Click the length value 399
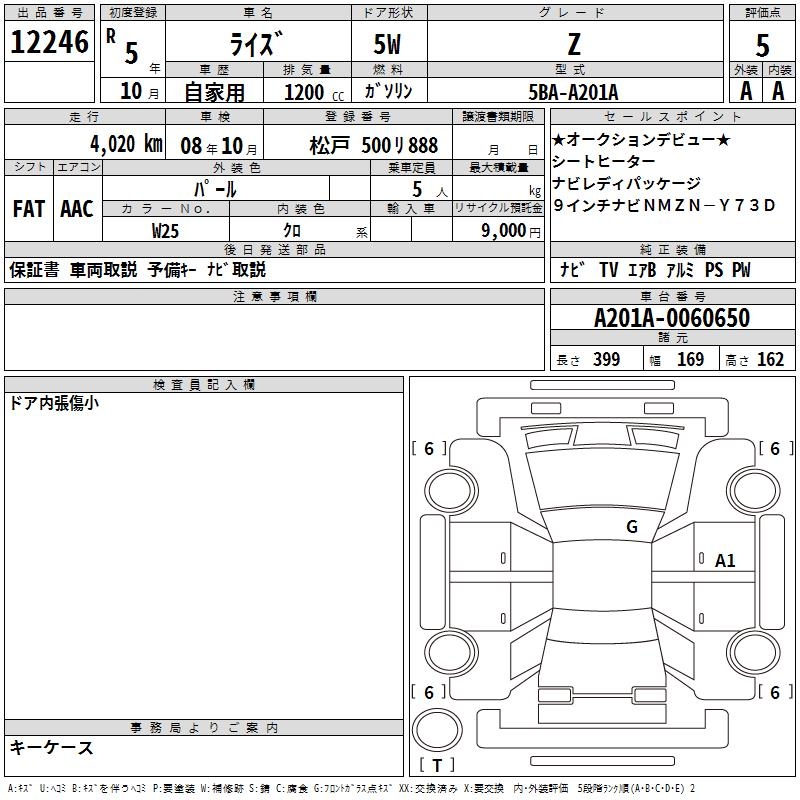 [606, 359]
